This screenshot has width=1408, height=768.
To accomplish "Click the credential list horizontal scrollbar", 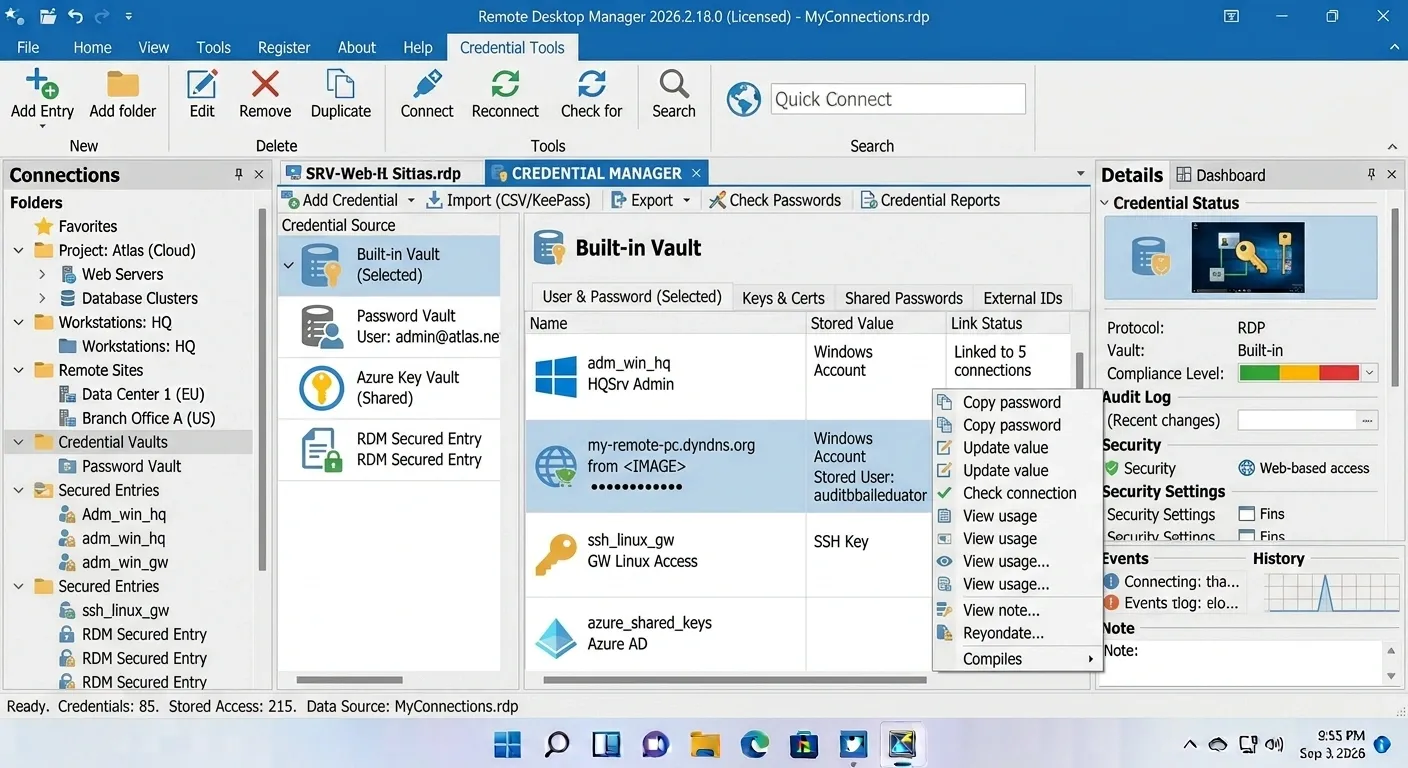I will coord(735,680).
